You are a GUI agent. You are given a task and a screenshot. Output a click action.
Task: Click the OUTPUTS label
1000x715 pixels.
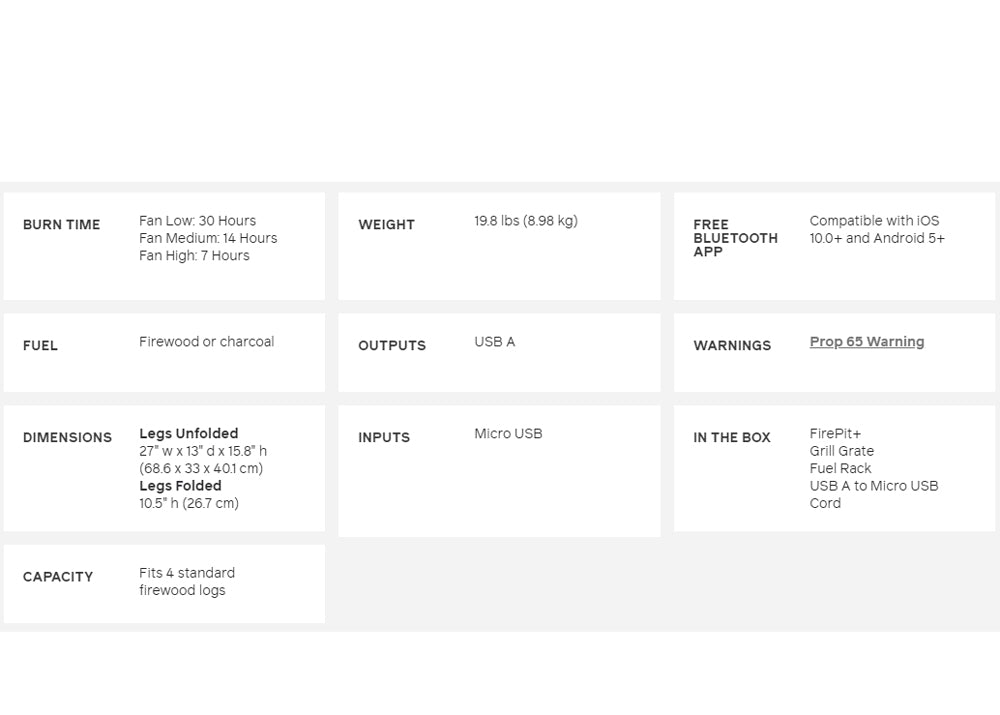point(392,346)
